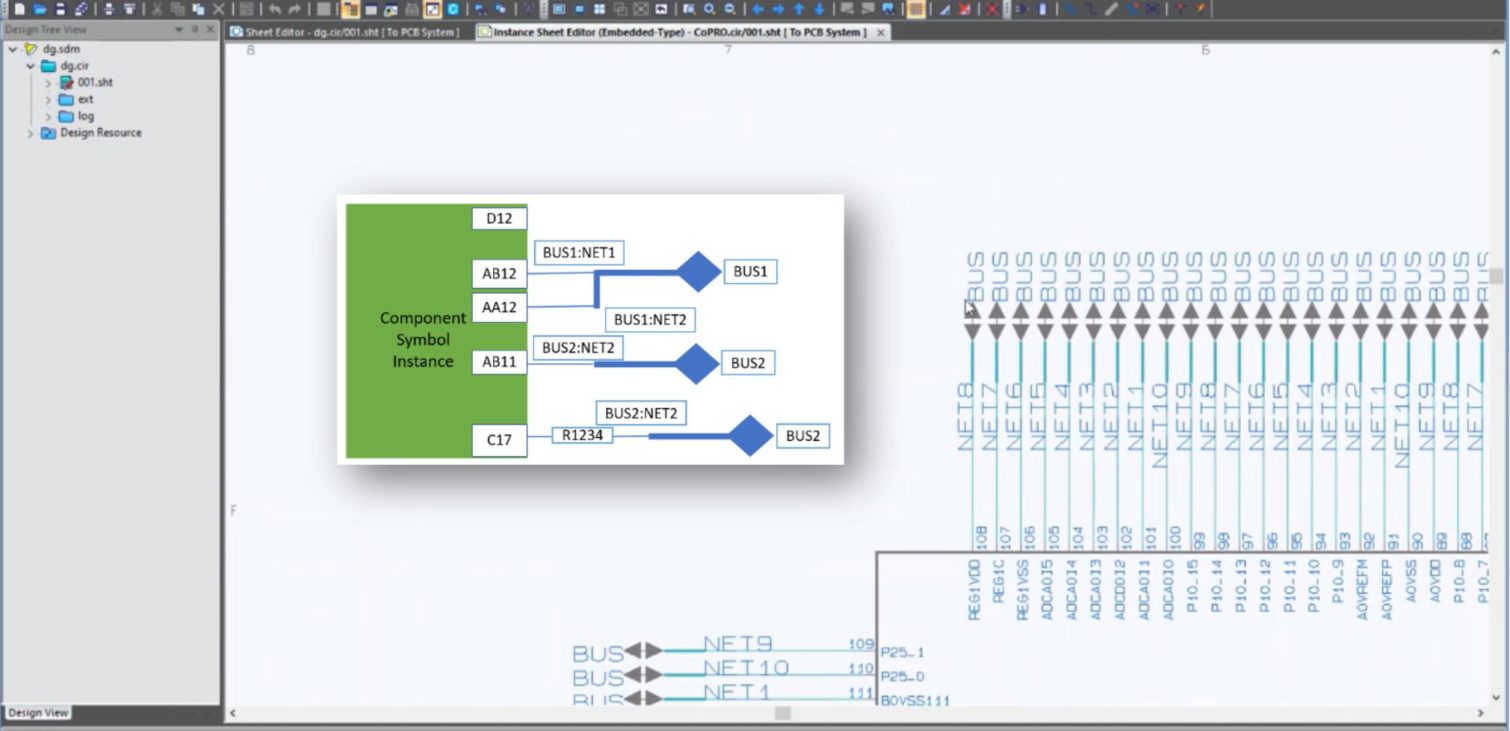Select the Cut tool on the toolbar
Viewport: 1510px width, 731px height.
[158, 9]
